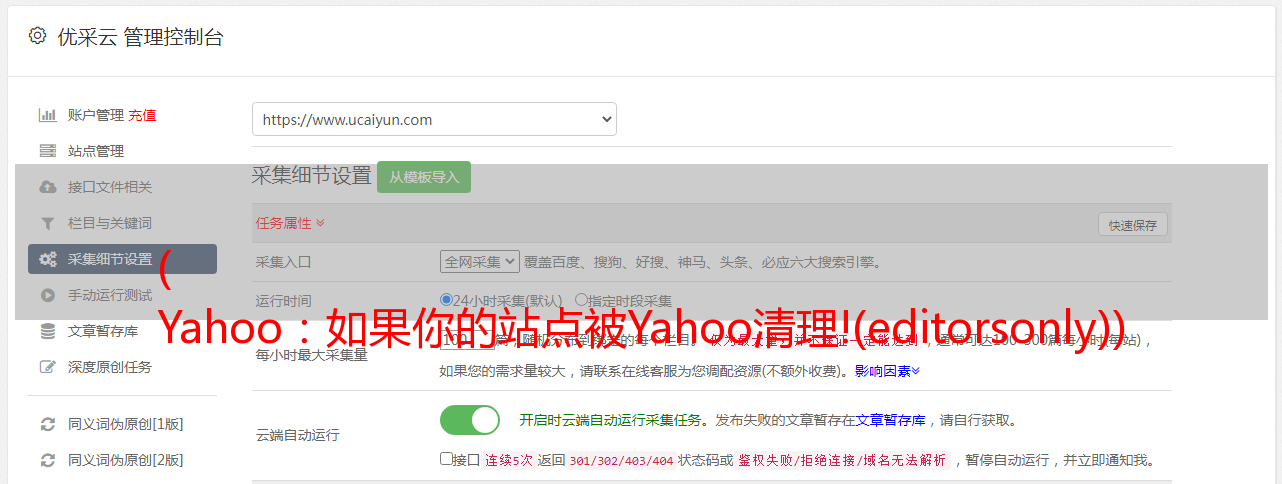Click the bar chart icon next to 账户管理
Screen dimensions: 1282x484
pos(47,115)
